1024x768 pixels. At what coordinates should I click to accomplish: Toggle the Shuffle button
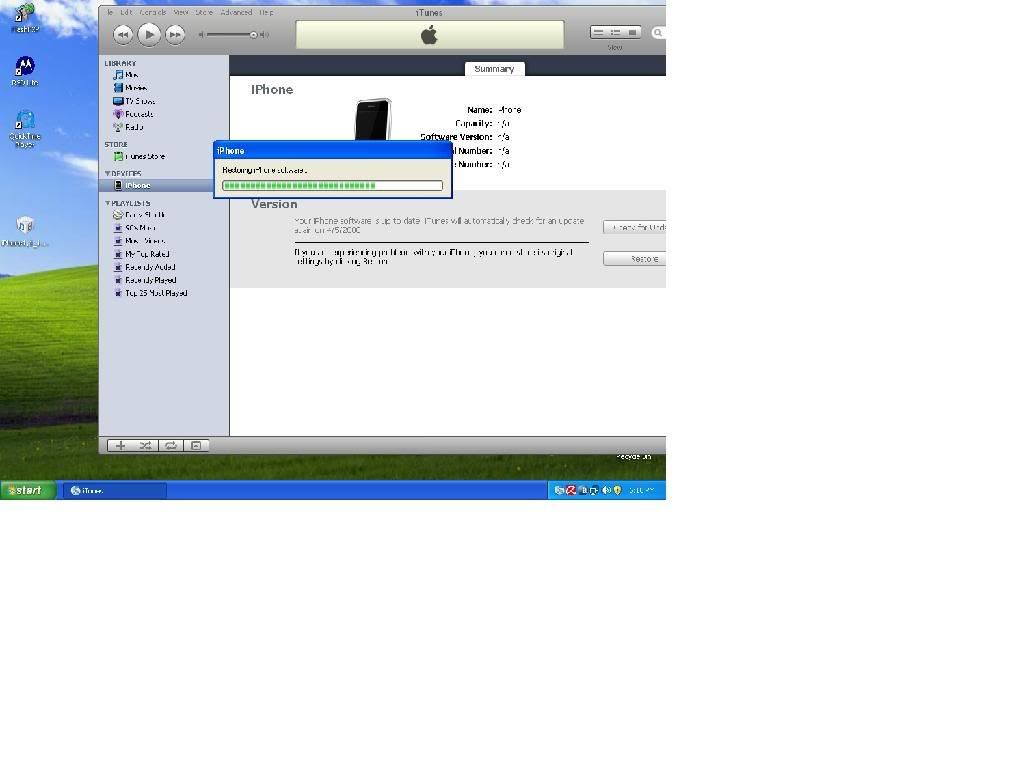point(145,445)
